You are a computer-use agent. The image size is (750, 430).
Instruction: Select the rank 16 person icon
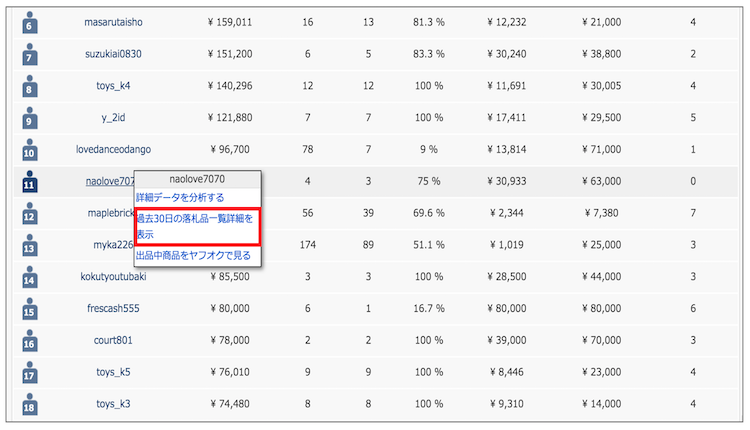click(x=29, y=341)
